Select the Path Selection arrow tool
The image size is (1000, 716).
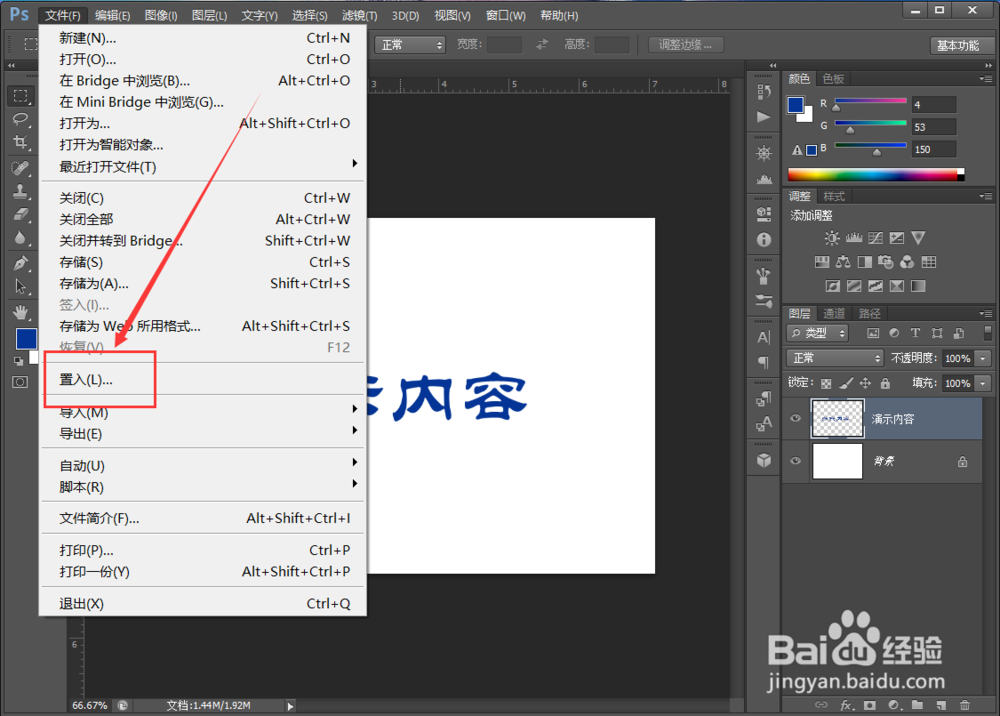[20, 286]
